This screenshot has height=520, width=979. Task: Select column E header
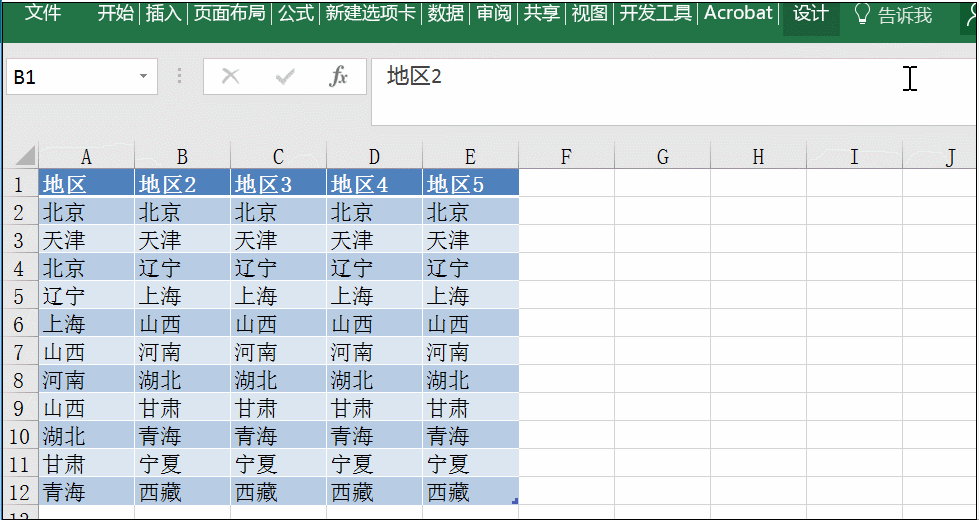coord(470,156)
